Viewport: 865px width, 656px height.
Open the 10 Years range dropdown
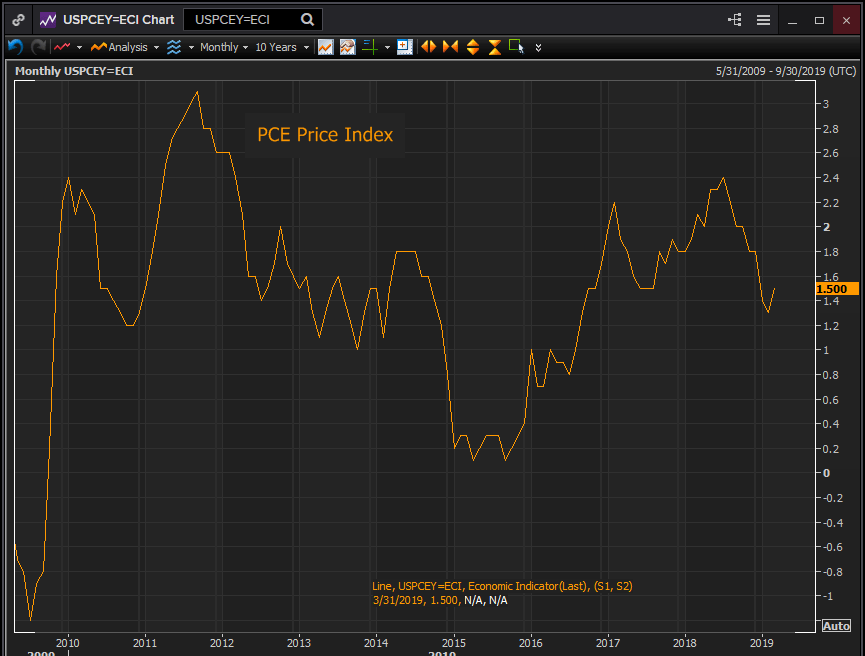tap(281, 47)
